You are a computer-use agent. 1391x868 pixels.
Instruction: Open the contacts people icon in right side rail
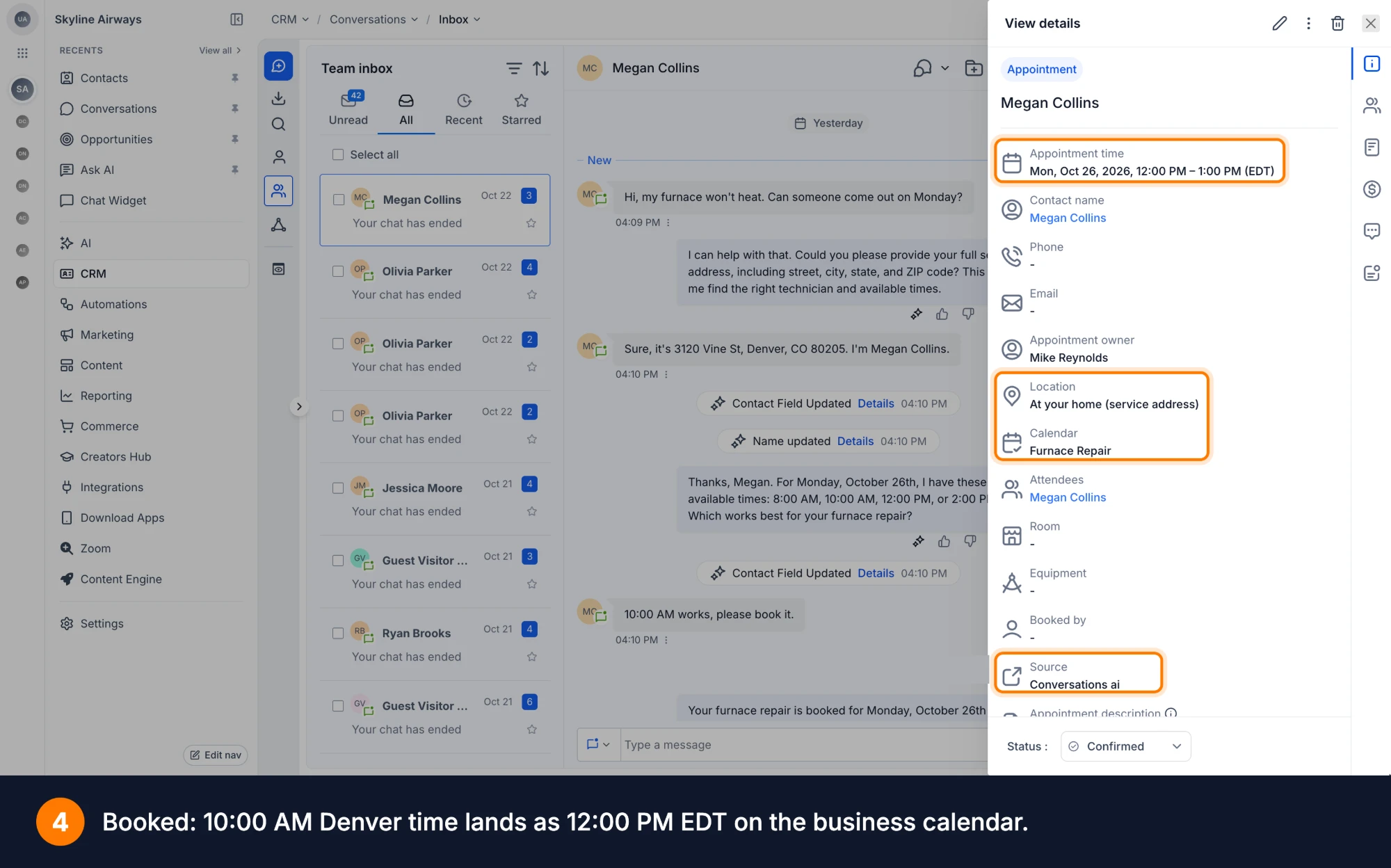[1372, 106]
